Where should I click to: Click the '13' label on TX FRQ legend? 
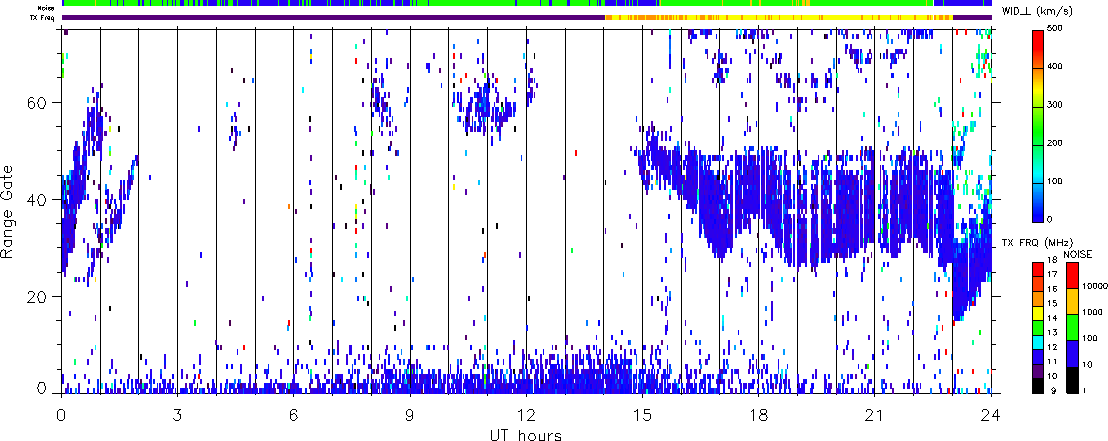(x=1052, y=332)
